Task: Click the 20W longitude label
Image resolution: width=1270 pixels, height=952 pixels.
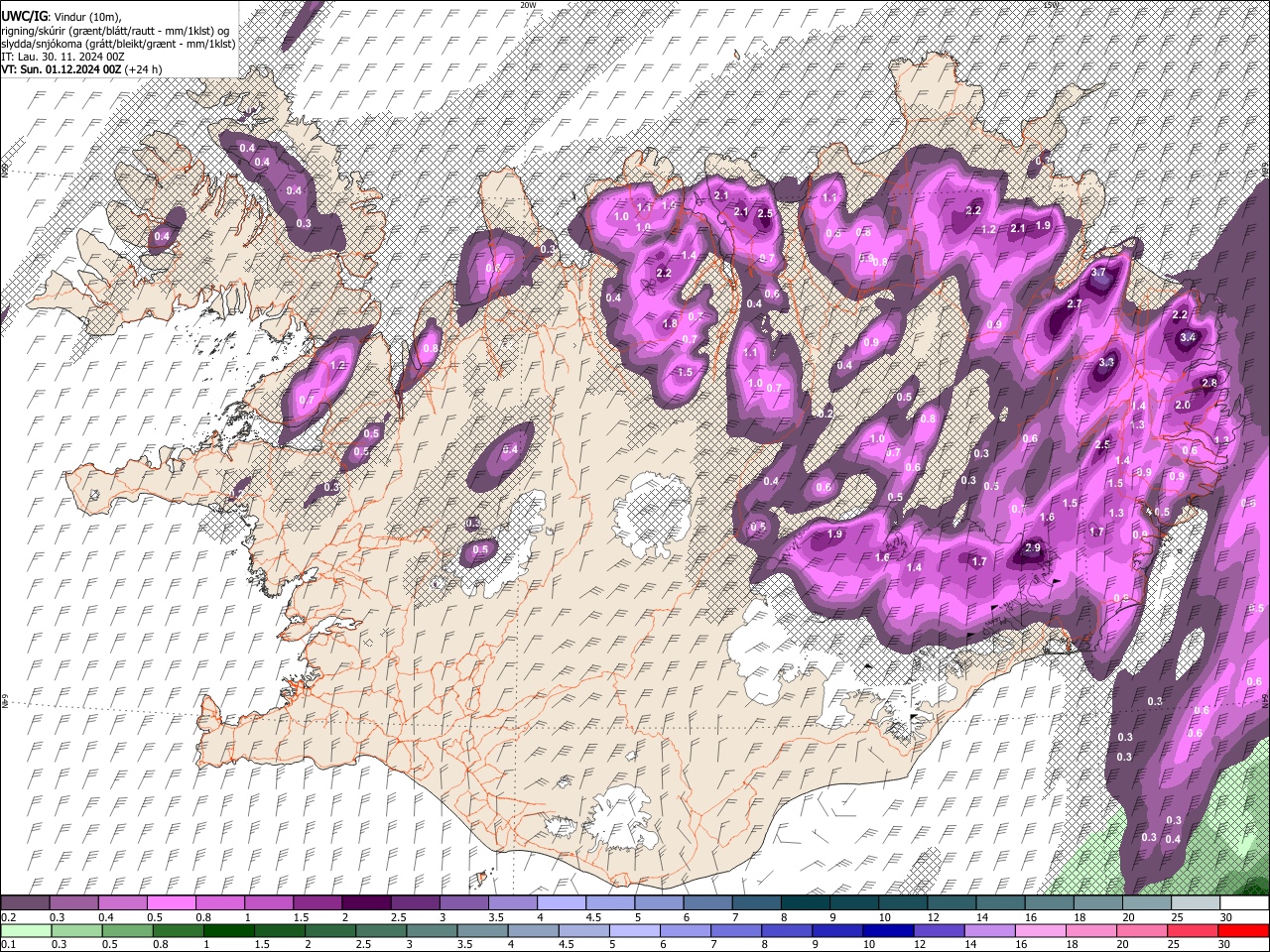Action: click(528, 5)
